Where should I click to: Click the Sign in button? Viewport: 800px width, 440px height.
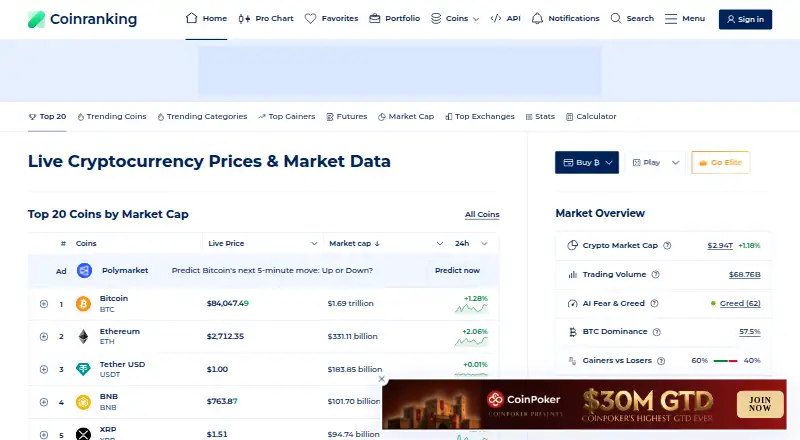[745, 19]
